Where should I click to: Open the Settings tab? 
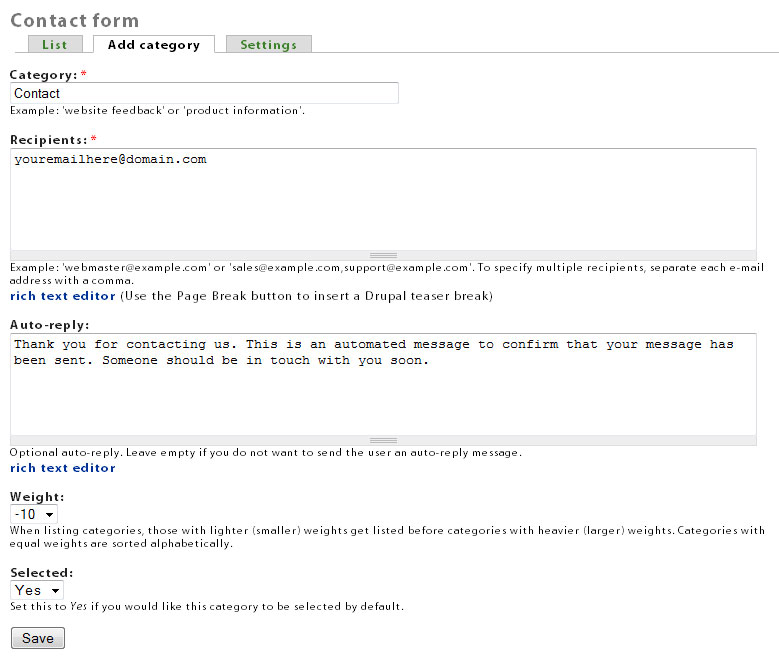[268, 44]
